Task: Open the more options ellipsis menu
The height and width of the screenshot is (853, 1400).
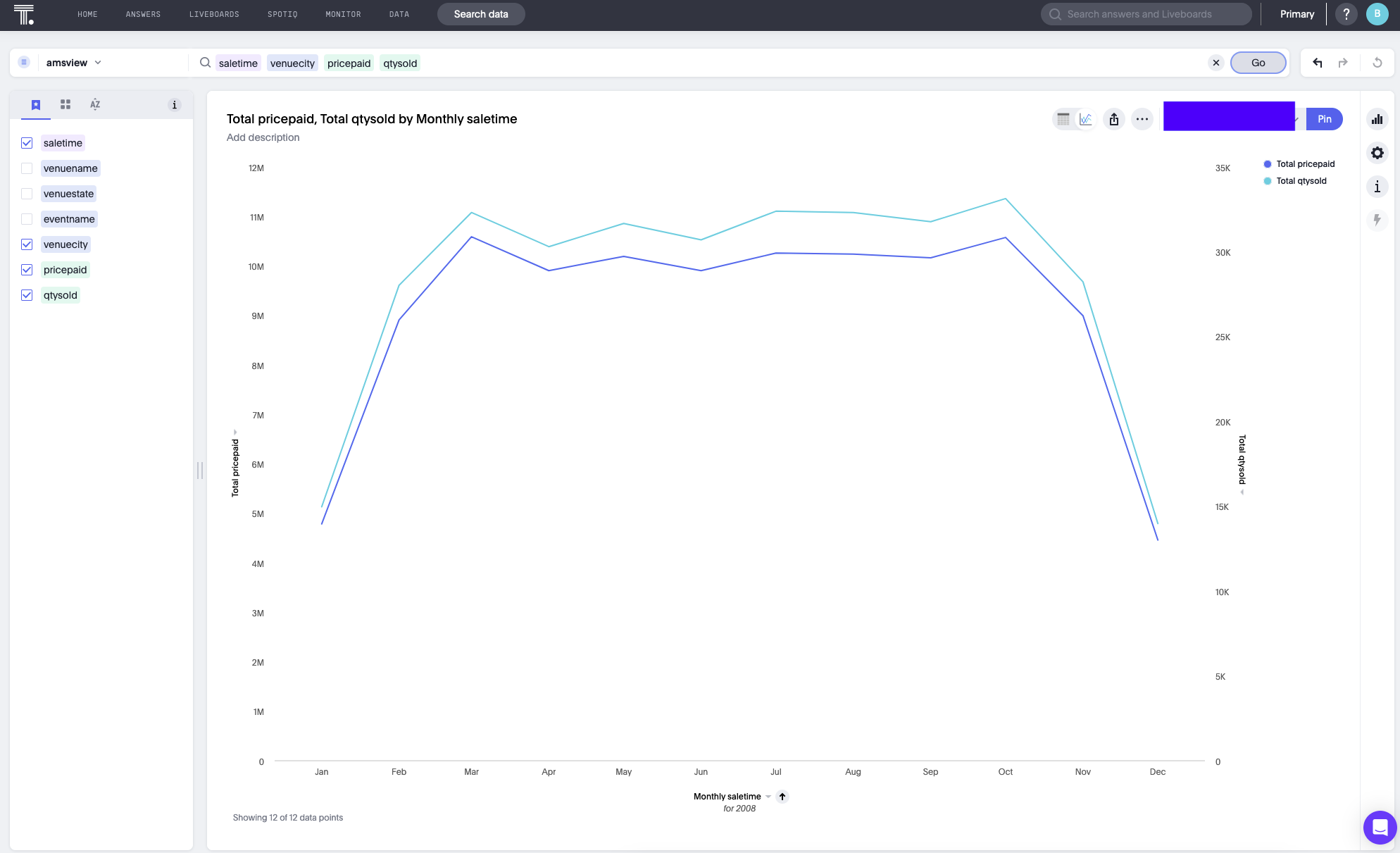Action: [1142, 119]
